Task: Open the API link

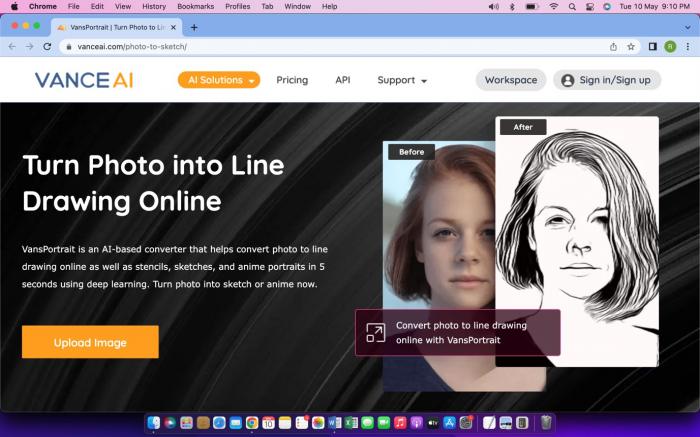Action: tap(342, 80)
